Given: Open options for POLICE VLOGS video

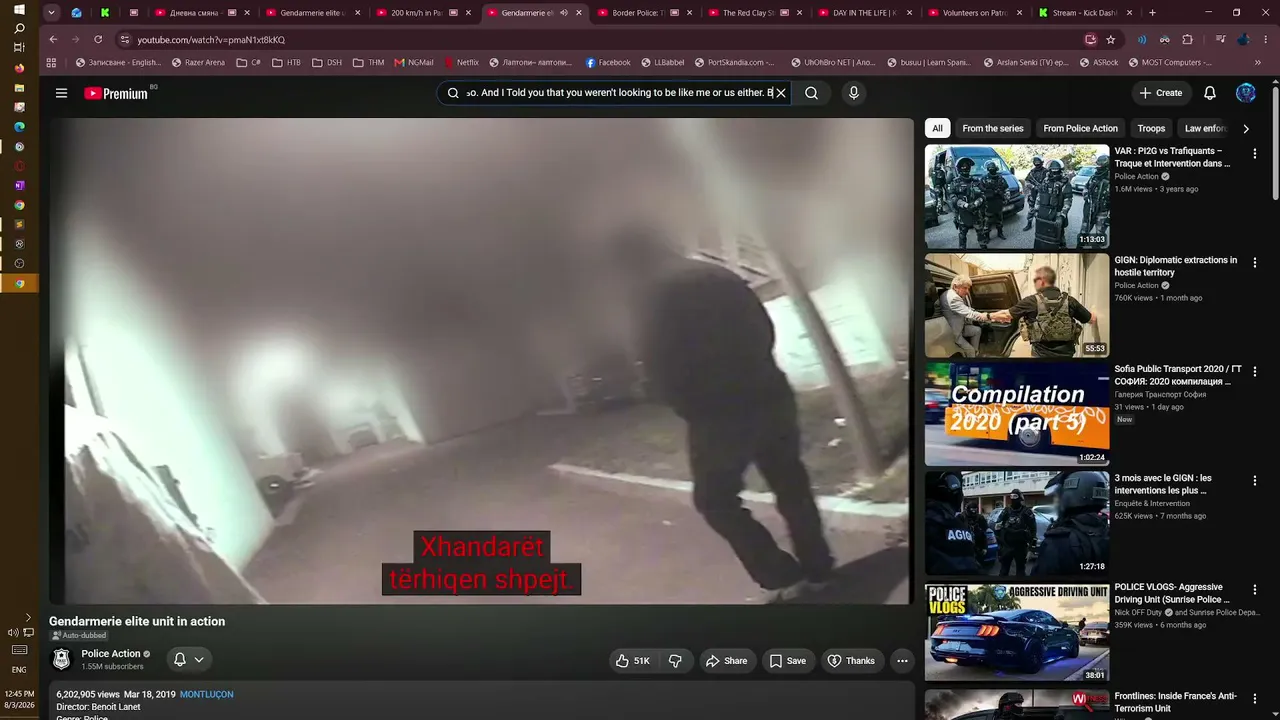Looking at the screenshot, I should click(x=1255, y=590).
